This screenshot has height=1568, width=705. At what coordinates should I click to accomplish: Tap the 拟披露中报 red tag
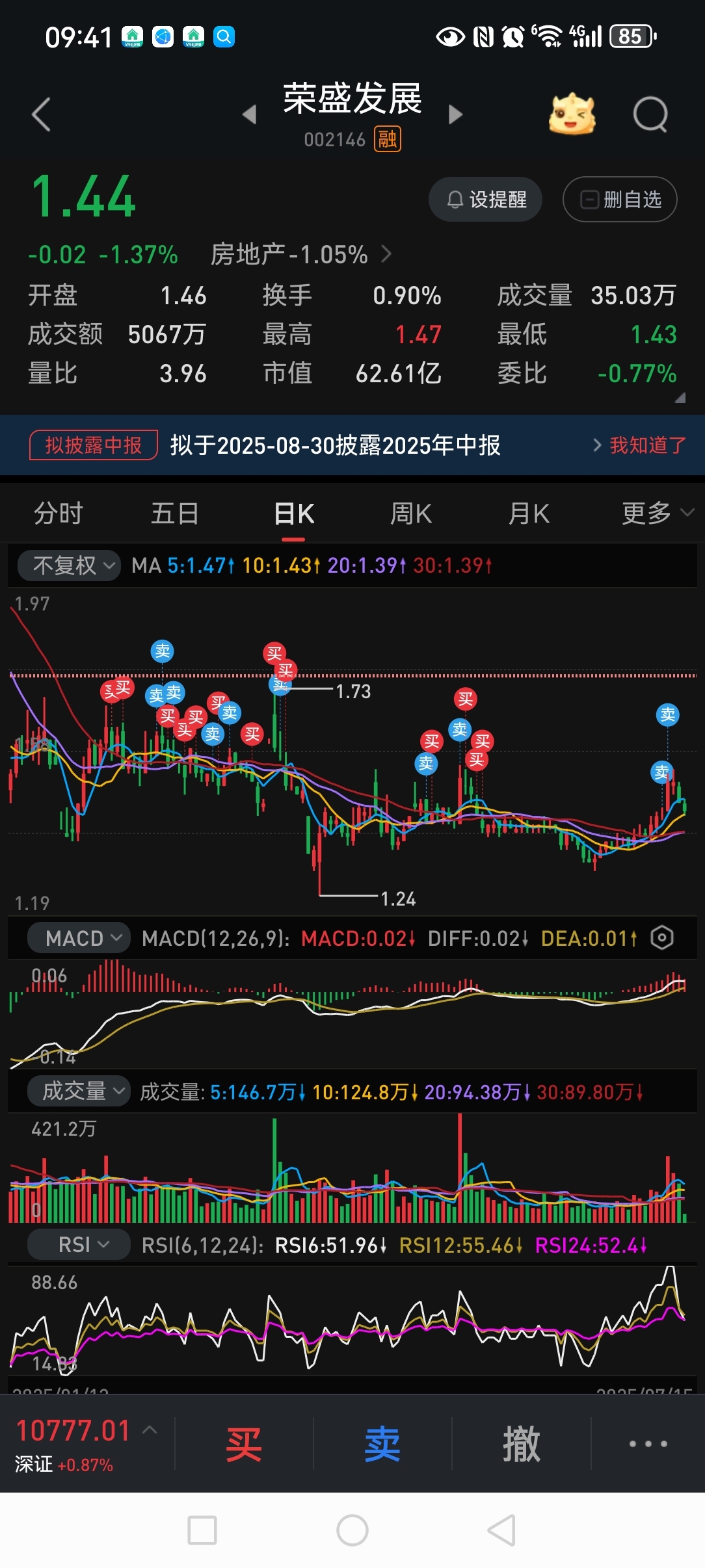(x=94, y=445)
